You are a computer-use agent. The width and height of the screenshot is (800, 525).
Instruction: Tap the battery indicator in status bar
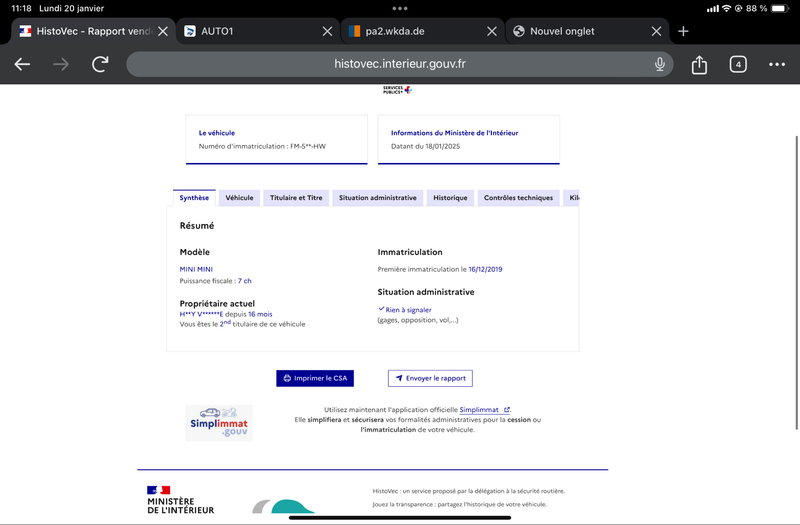[780, 8]
